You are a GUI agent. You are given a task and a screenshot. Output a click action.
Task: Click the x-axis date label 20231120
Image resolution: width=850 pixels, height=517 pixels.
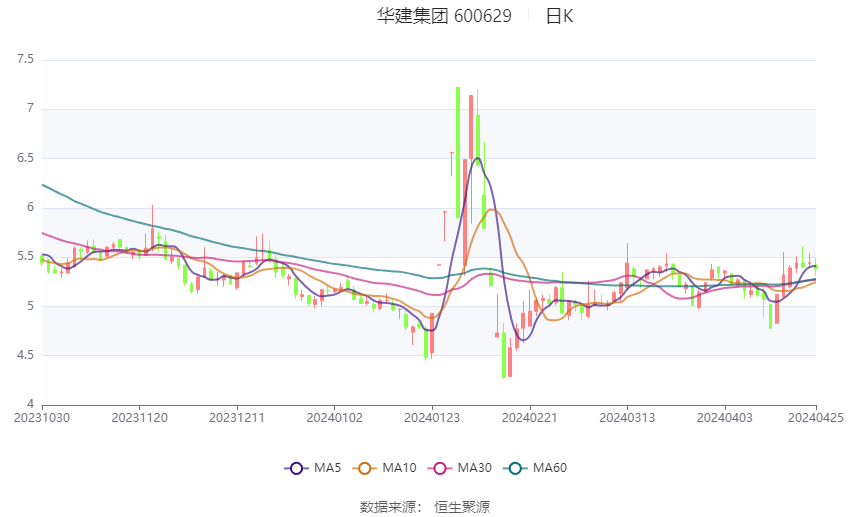[139, 418]
